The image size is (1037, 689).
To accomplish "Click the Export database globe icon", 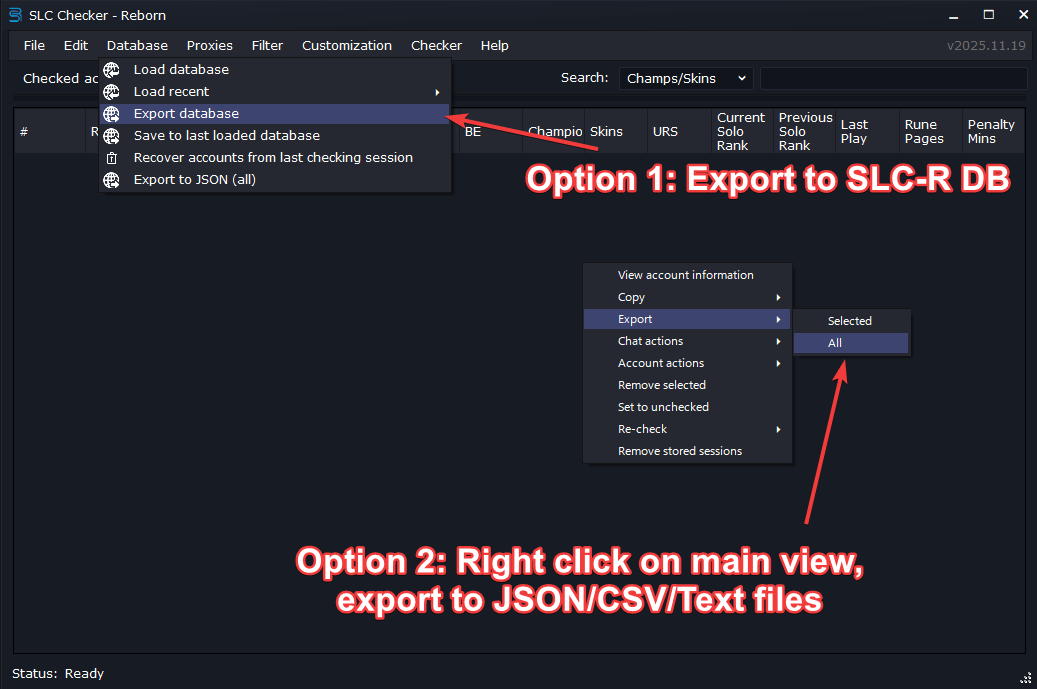I will [x=112, y=114].
